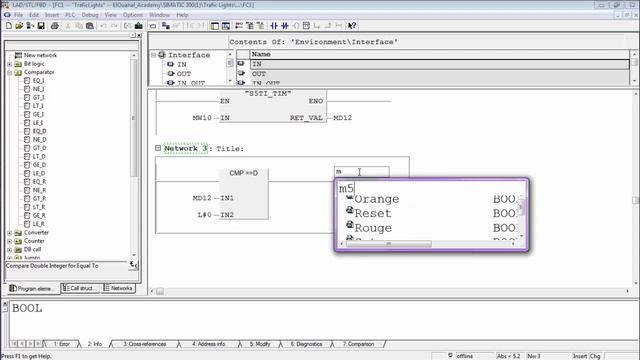Image resolution: width=640 pixels, height=360 pixels.
Task: Click the New network tree item
Action: (x=40, y=55)
